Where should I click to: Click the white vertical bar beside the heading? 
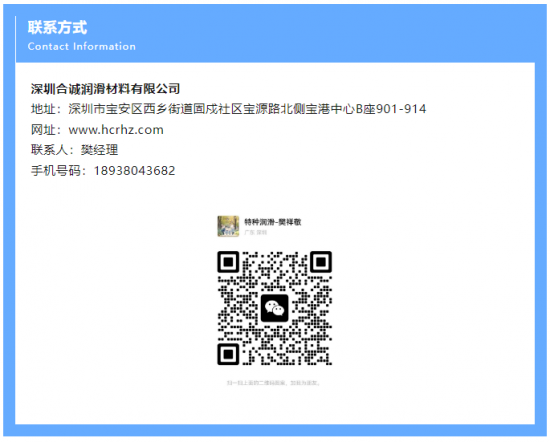tap(16, 39)
